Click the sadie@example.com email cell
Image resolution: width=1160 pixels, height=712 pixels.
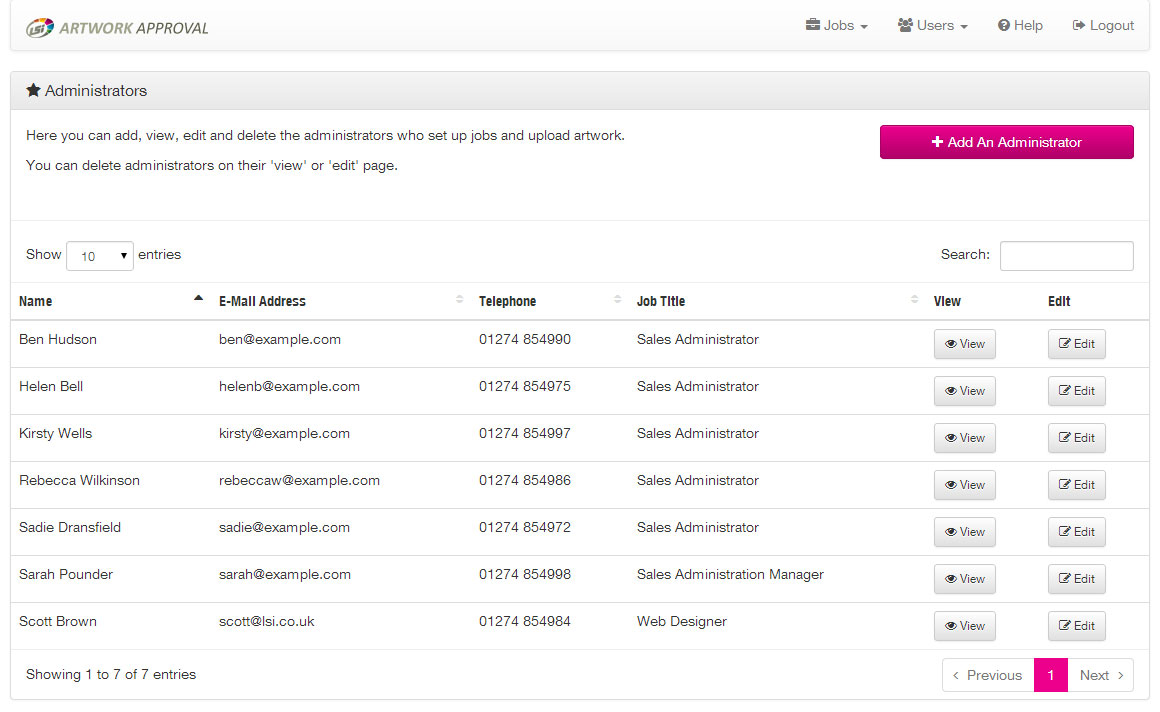pos(284,528)
